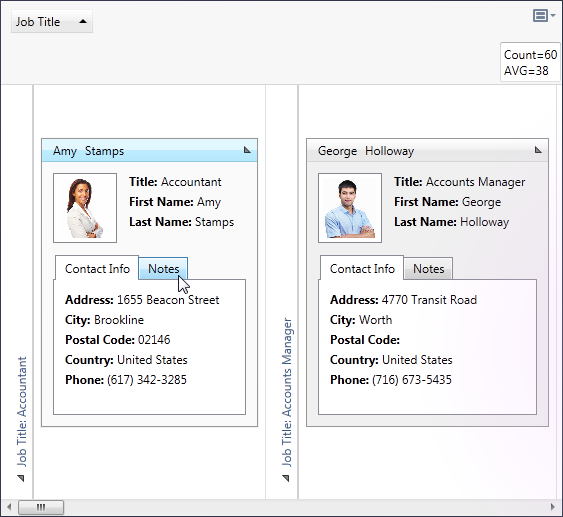The width and height of the screenshot is (563, 517).
Task: Click the AVG=38 summary value
Action: (526, 71)
